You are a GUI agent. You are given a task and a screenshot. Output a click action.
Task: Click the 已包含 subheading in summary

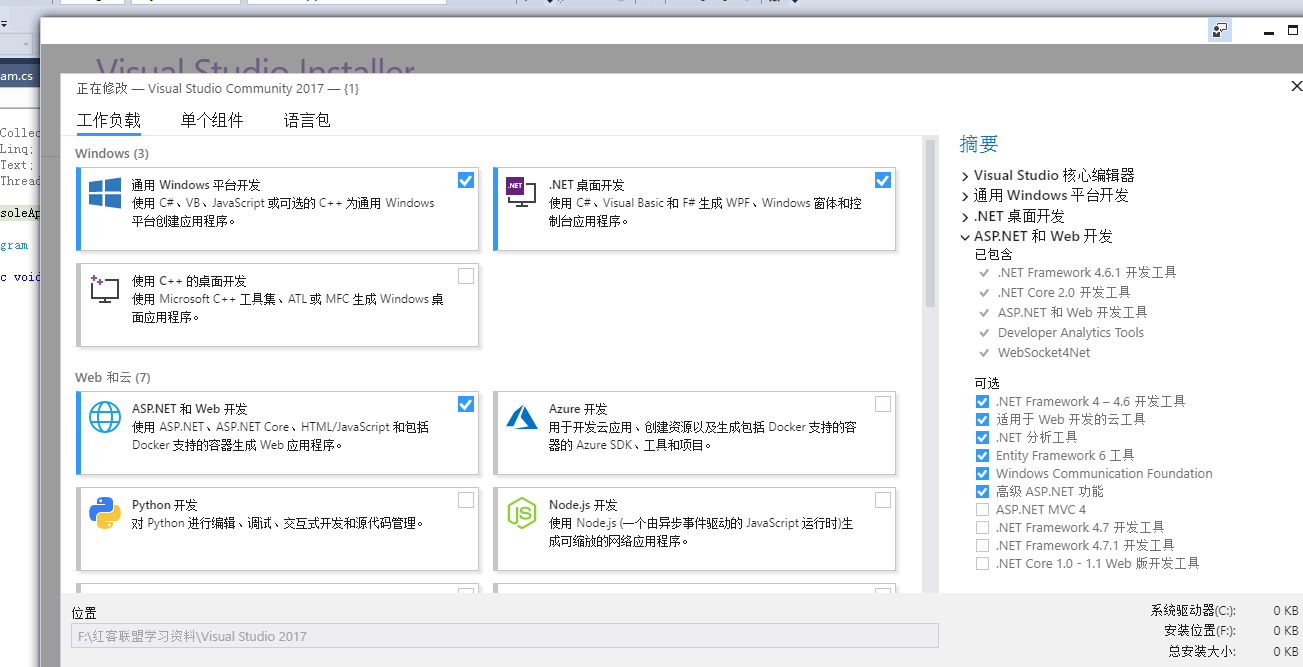pos(993,254)
